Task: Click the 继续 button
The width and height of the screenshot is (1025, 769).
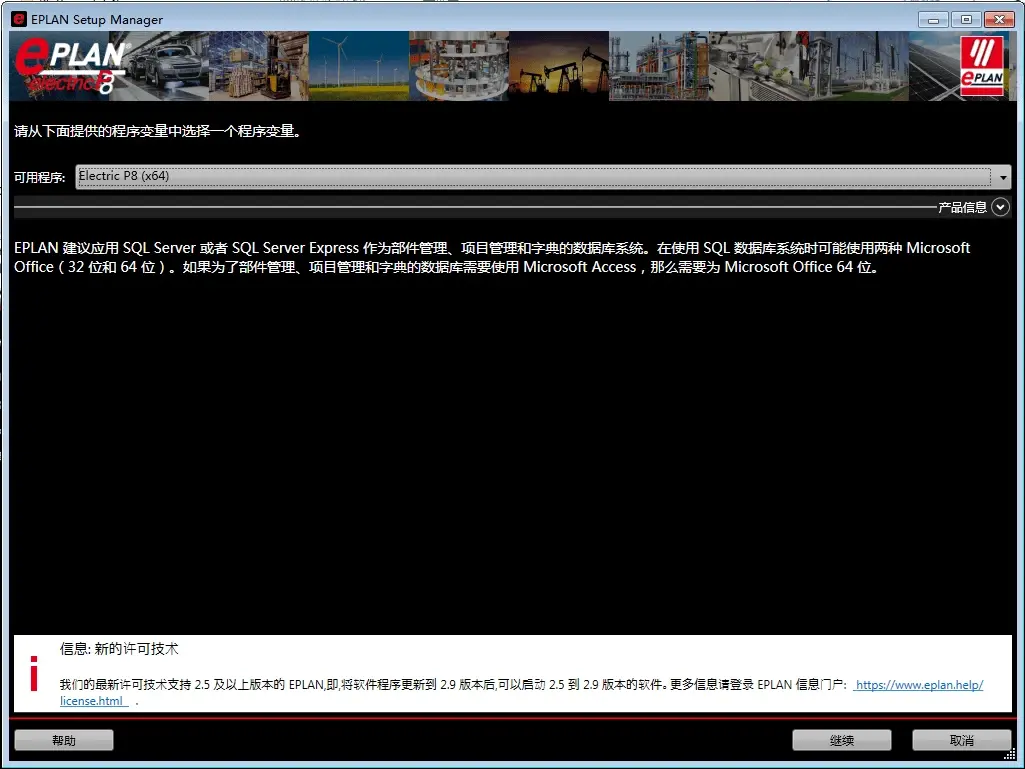Action: point(841,740)
